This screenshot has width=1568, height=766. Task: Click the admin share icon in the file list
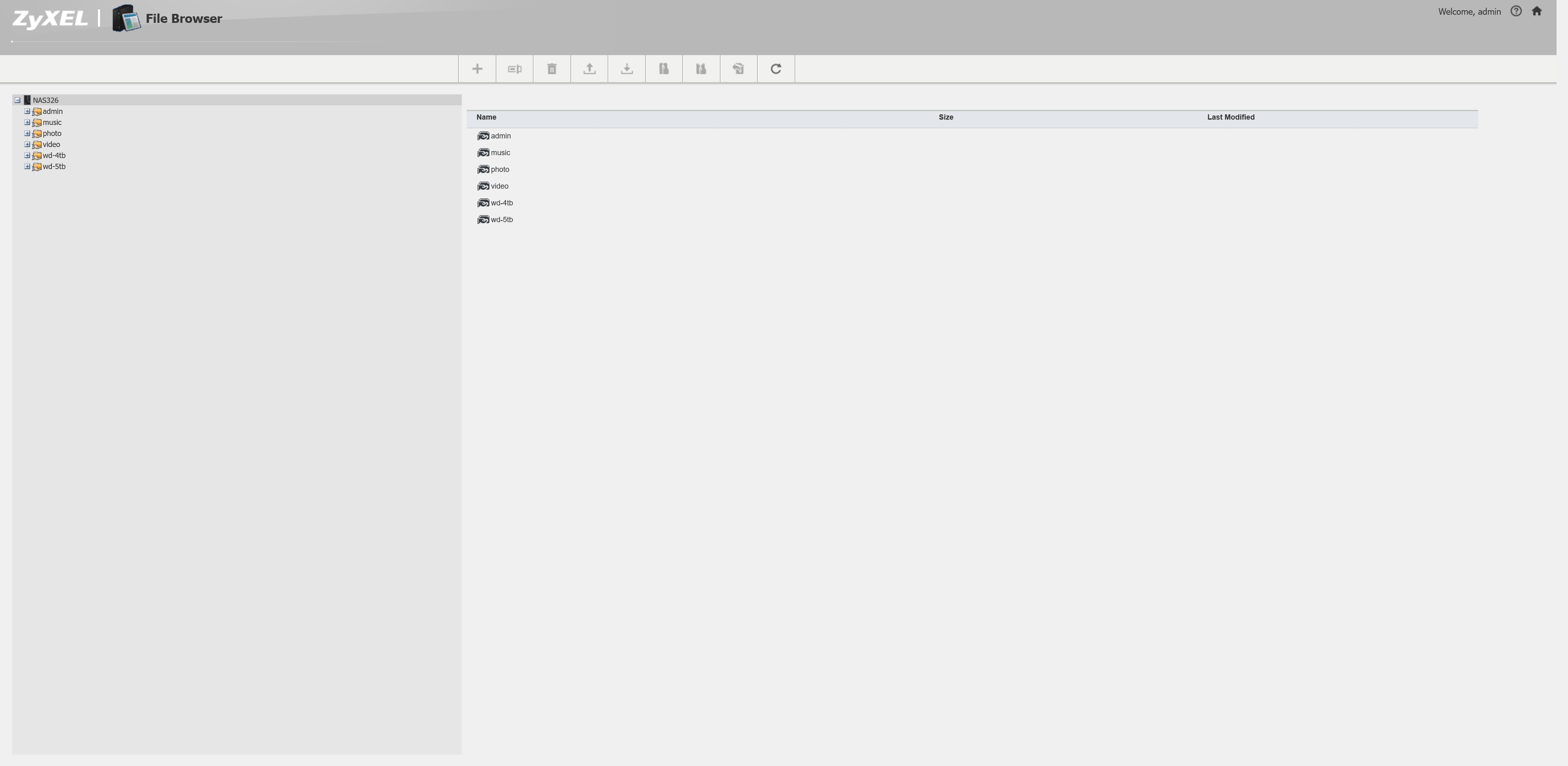point(483,136)
